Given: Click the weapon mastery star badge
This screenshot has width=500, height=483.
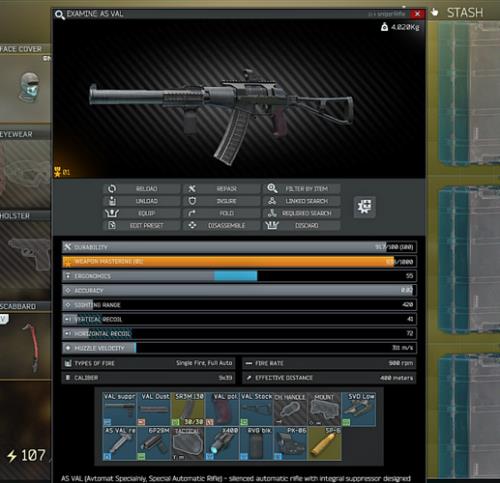Looking at the screenshot, I should (58, 172).
